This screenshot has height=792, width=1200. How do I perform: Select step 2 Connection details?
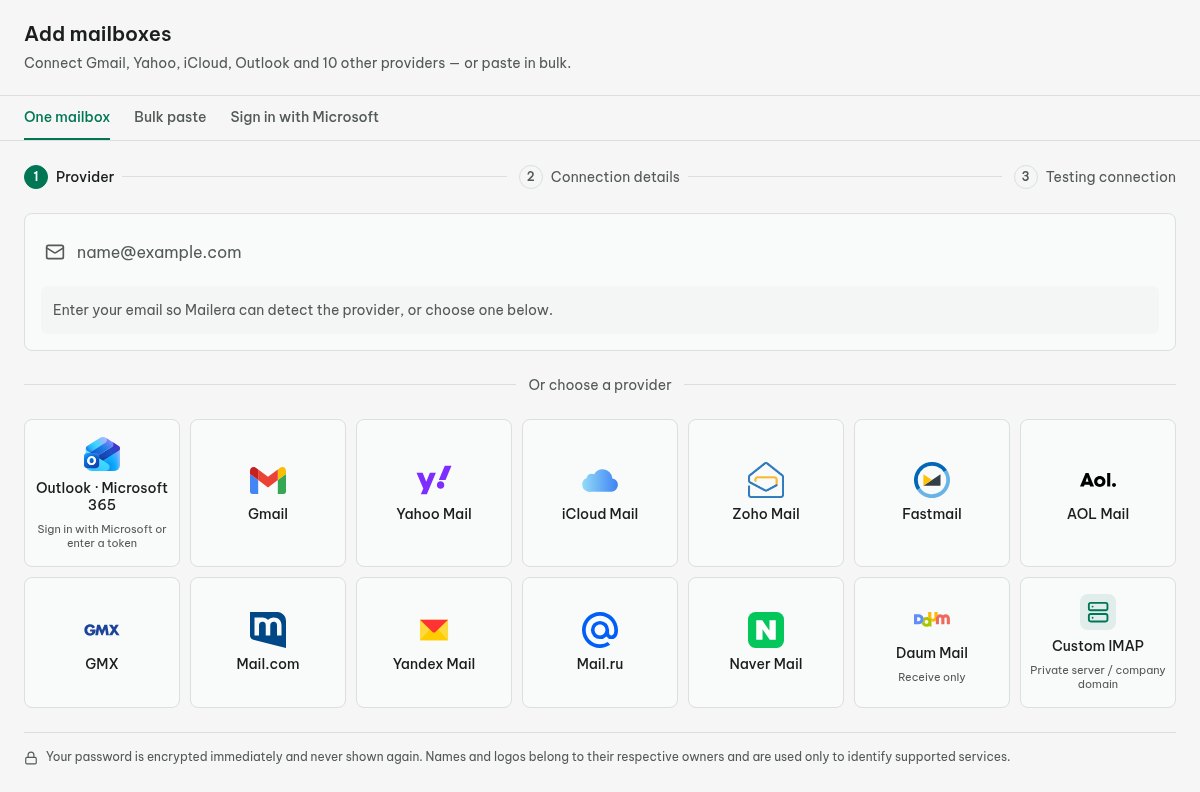tap(599, 177)
